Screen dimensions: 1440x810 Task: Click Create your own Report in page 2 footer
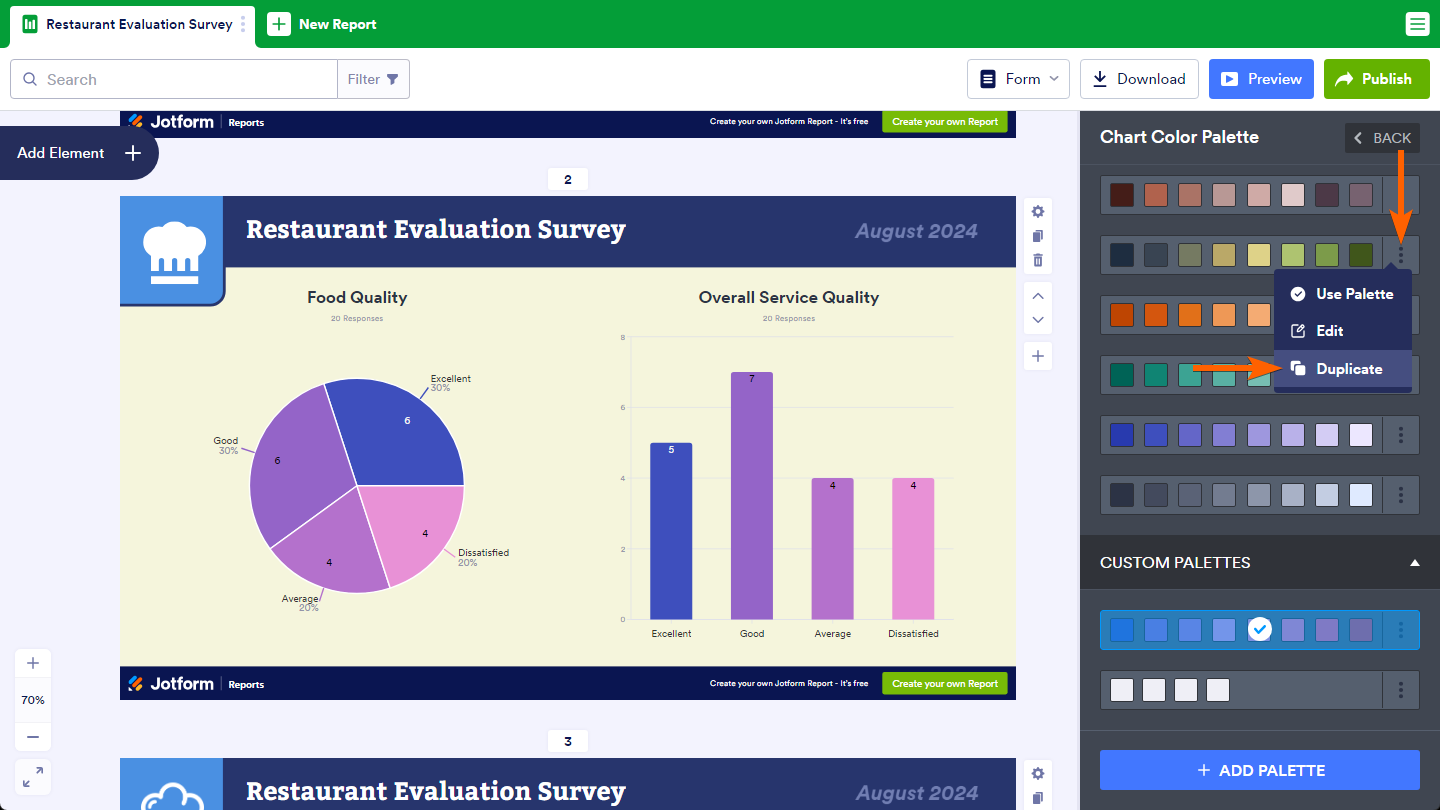coord(945,684)
